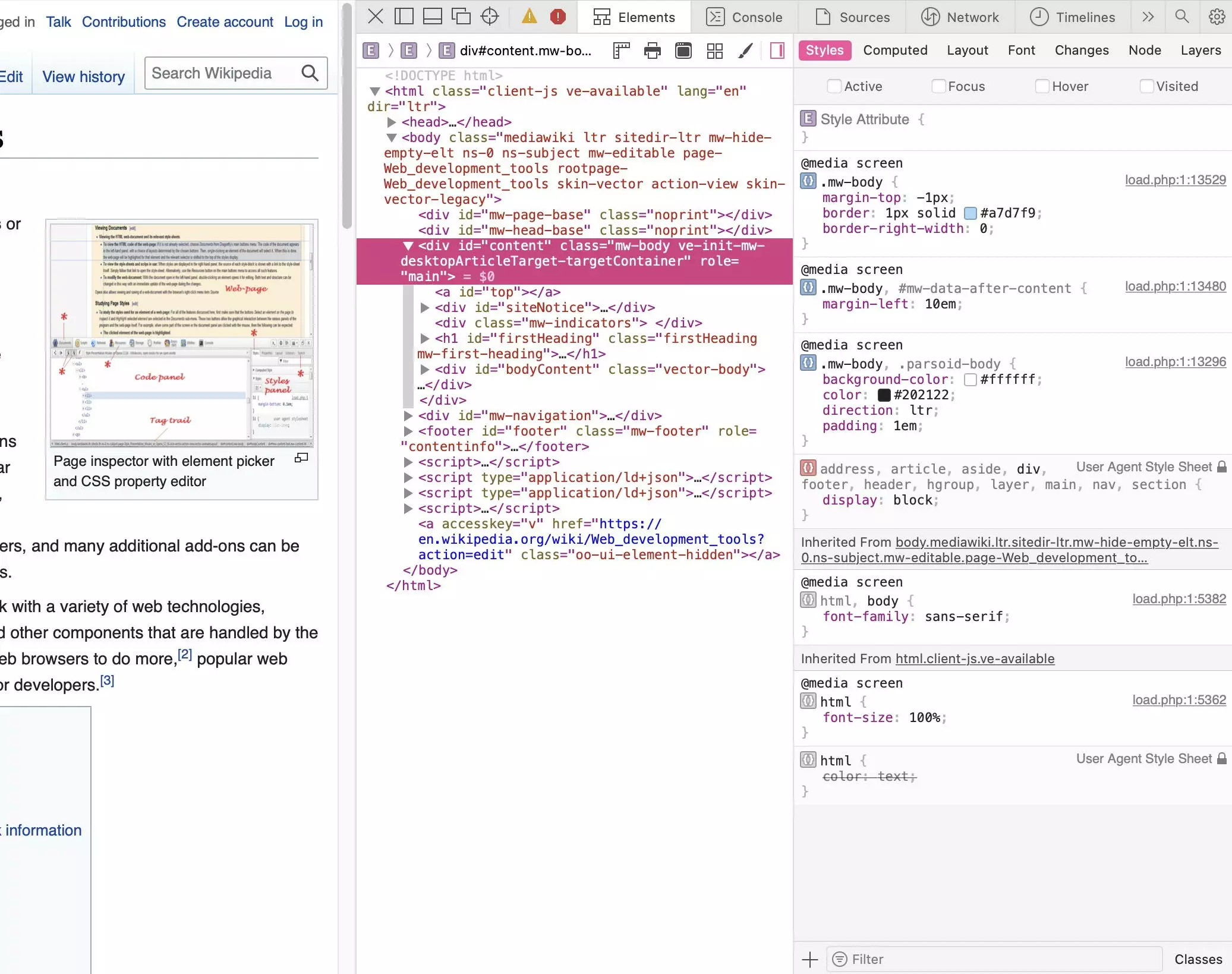
Task: Switch to the Console tab
Action: coord(757,17)
